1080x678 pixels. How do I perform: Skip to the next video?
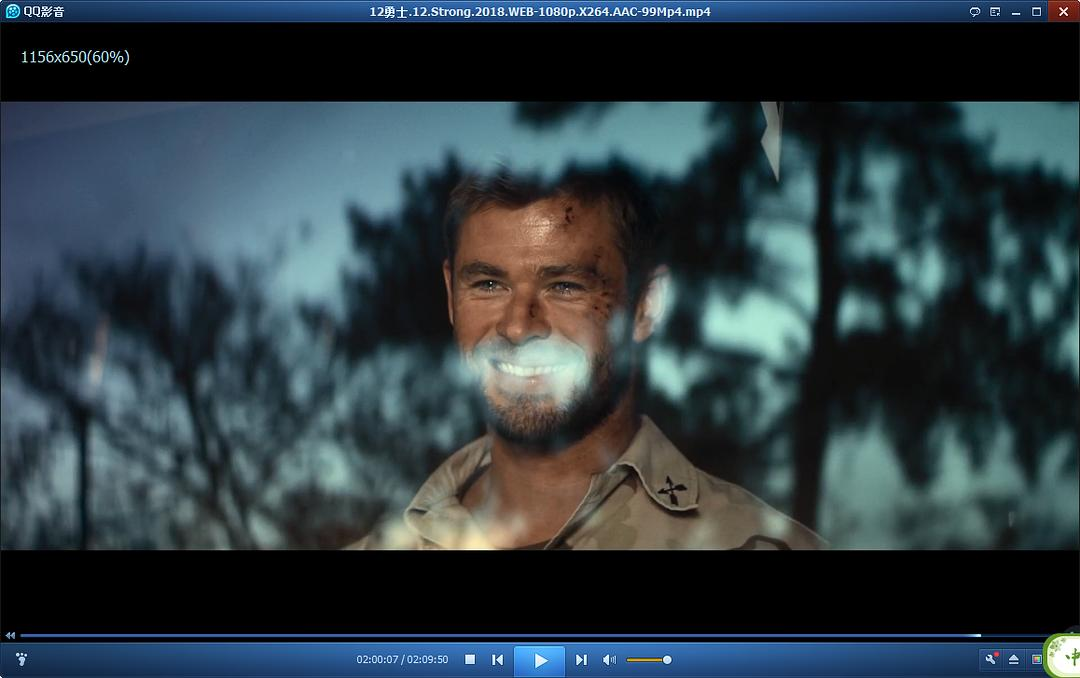[581, 660]
